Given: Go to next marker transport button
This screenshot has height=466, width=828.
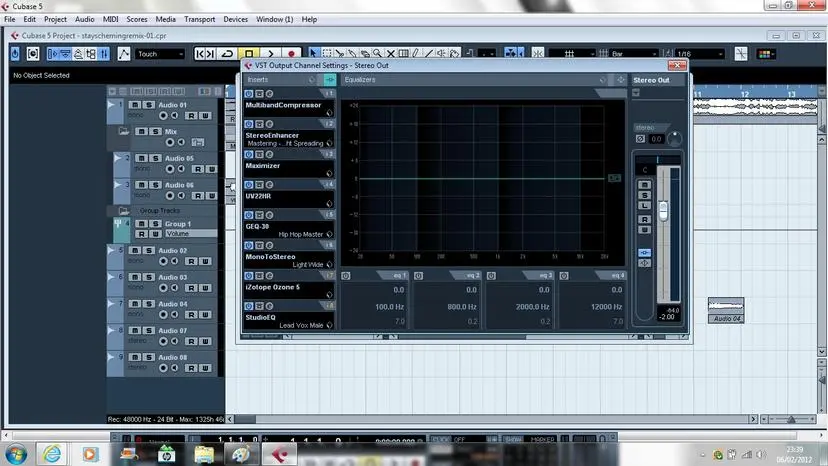Looking at the screenshot, I should (x=210, y=54).
